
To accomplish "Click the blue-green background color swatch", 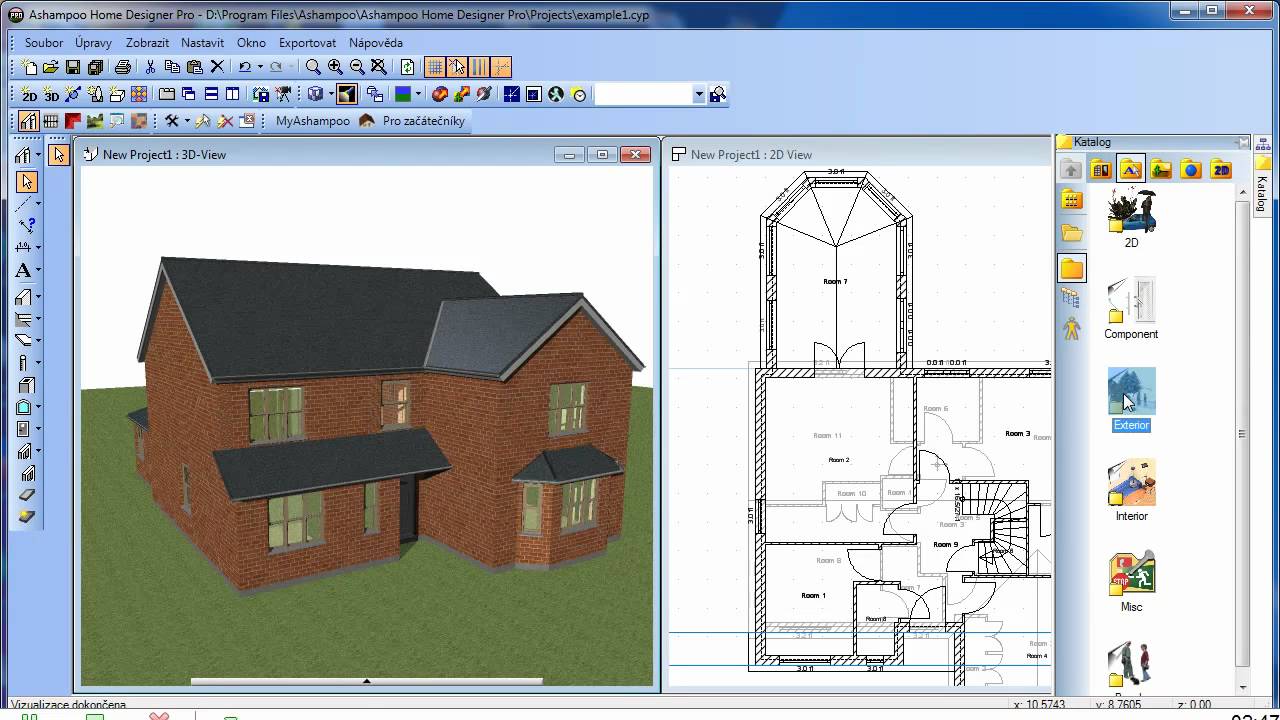I will coord(401,94).
